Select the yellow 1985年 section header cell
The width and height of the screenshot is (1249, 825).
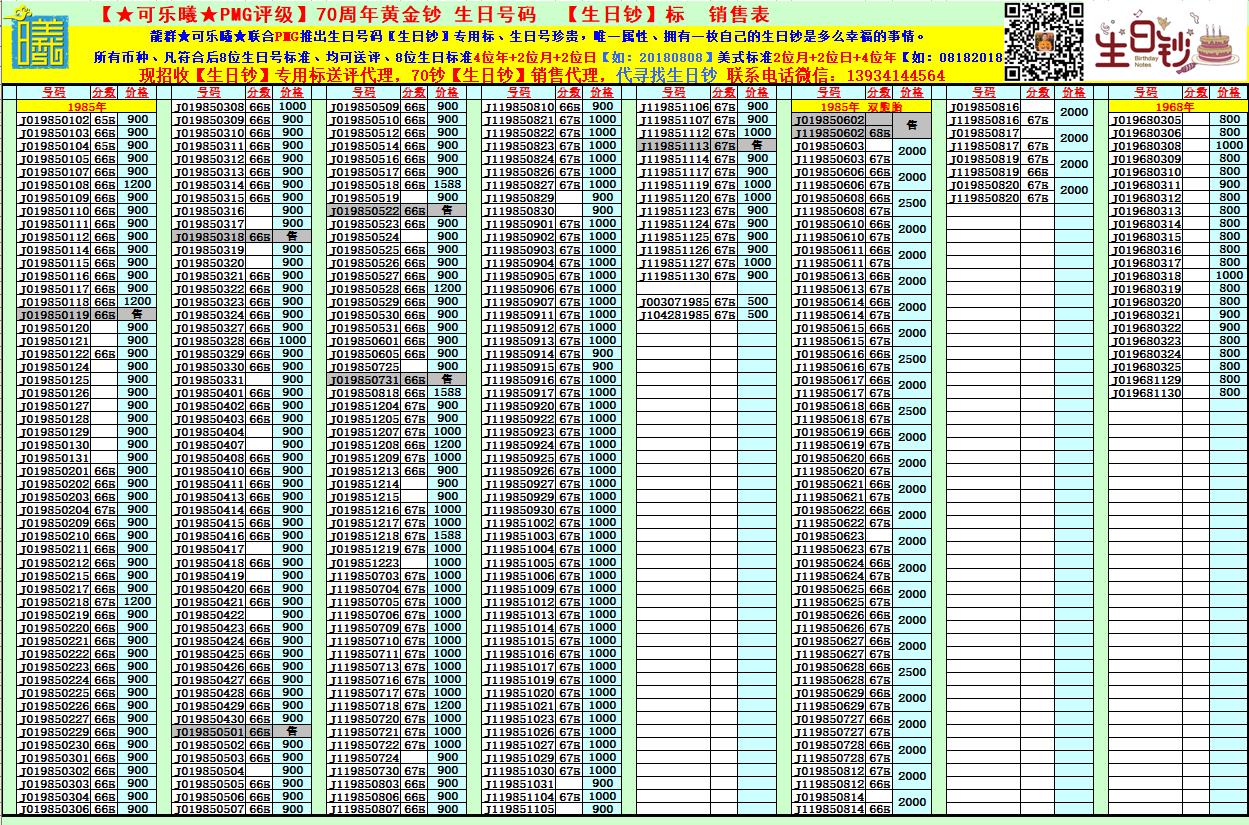click(x=87, y=107)
